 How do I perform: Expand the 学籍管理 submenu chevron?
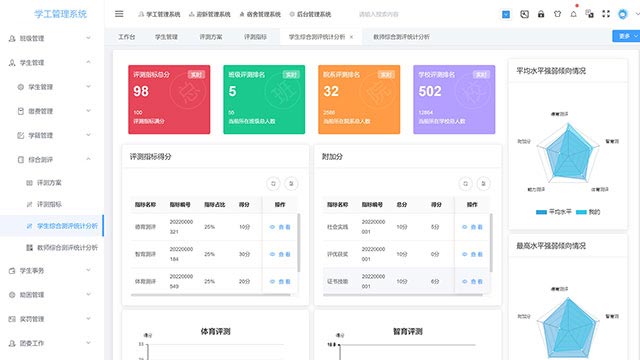(88, 135)
